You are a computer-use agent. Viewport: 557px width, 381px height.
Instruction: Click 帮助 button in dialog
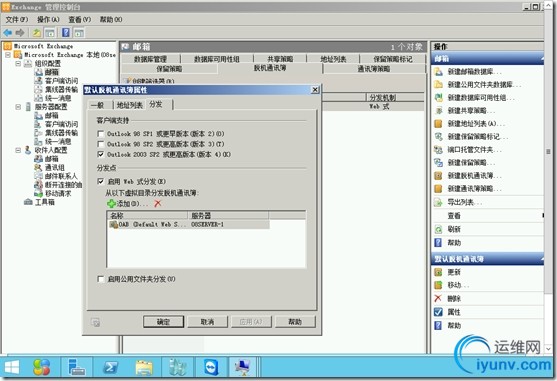click(x=295, y=322)
